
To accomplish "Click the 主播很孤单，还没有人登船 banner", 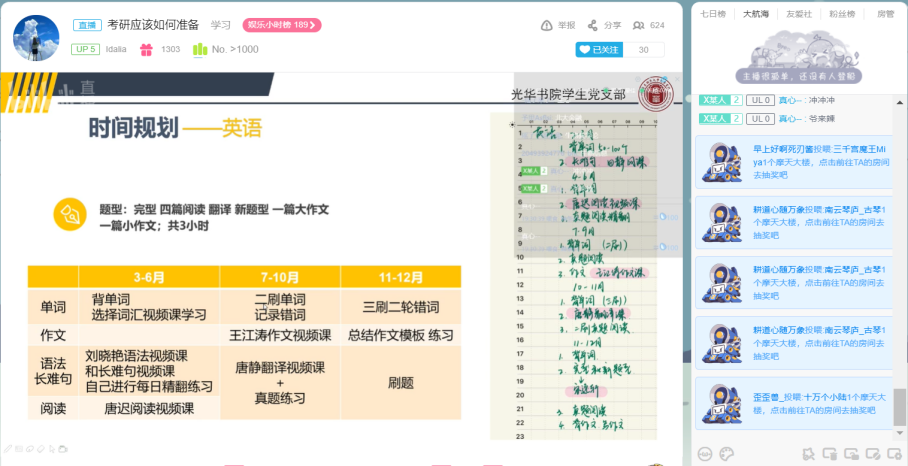I will point(799,76).
